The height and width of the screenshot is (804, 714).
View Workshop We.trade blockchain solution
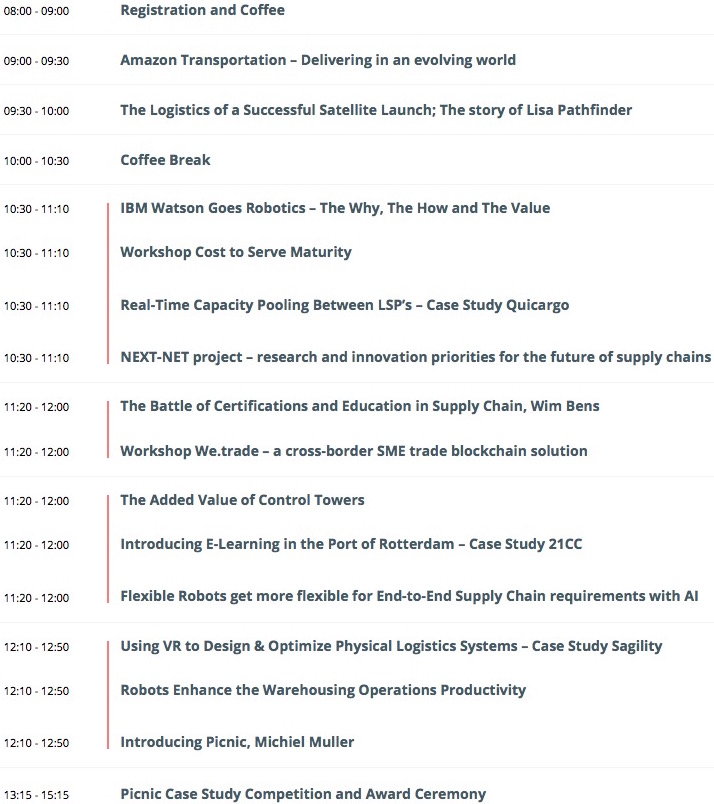click(354, 451)
